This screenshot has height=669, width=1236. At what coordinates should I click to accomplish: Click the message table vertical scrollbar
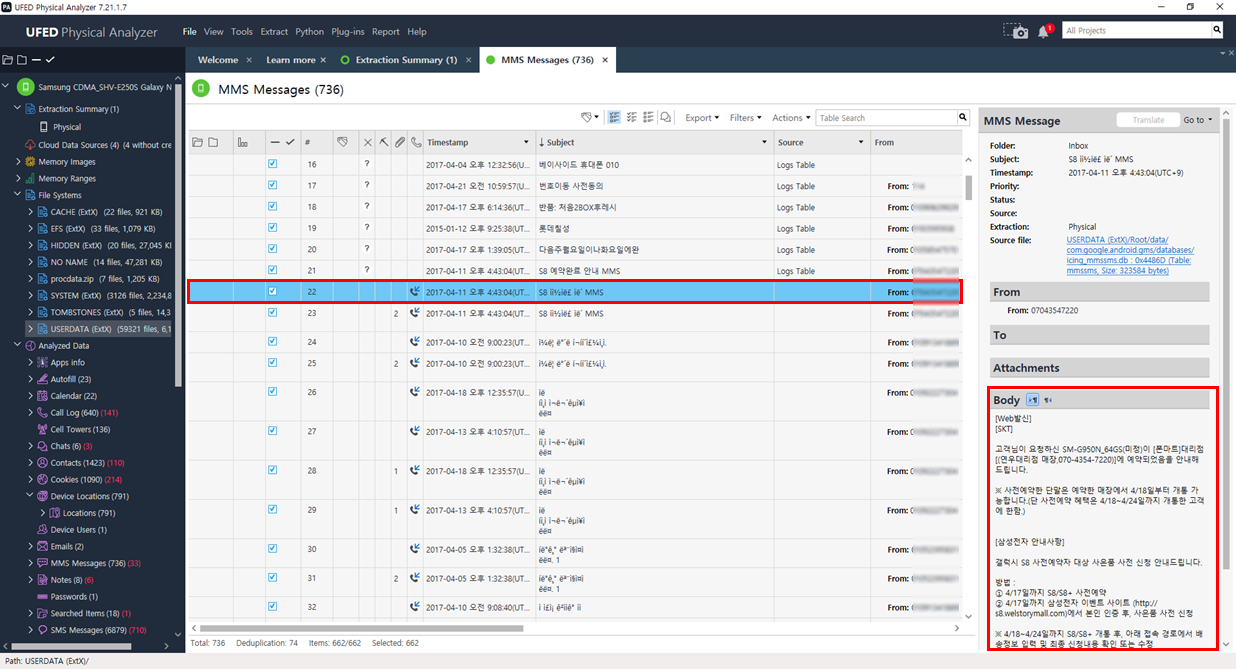point(968,188)
